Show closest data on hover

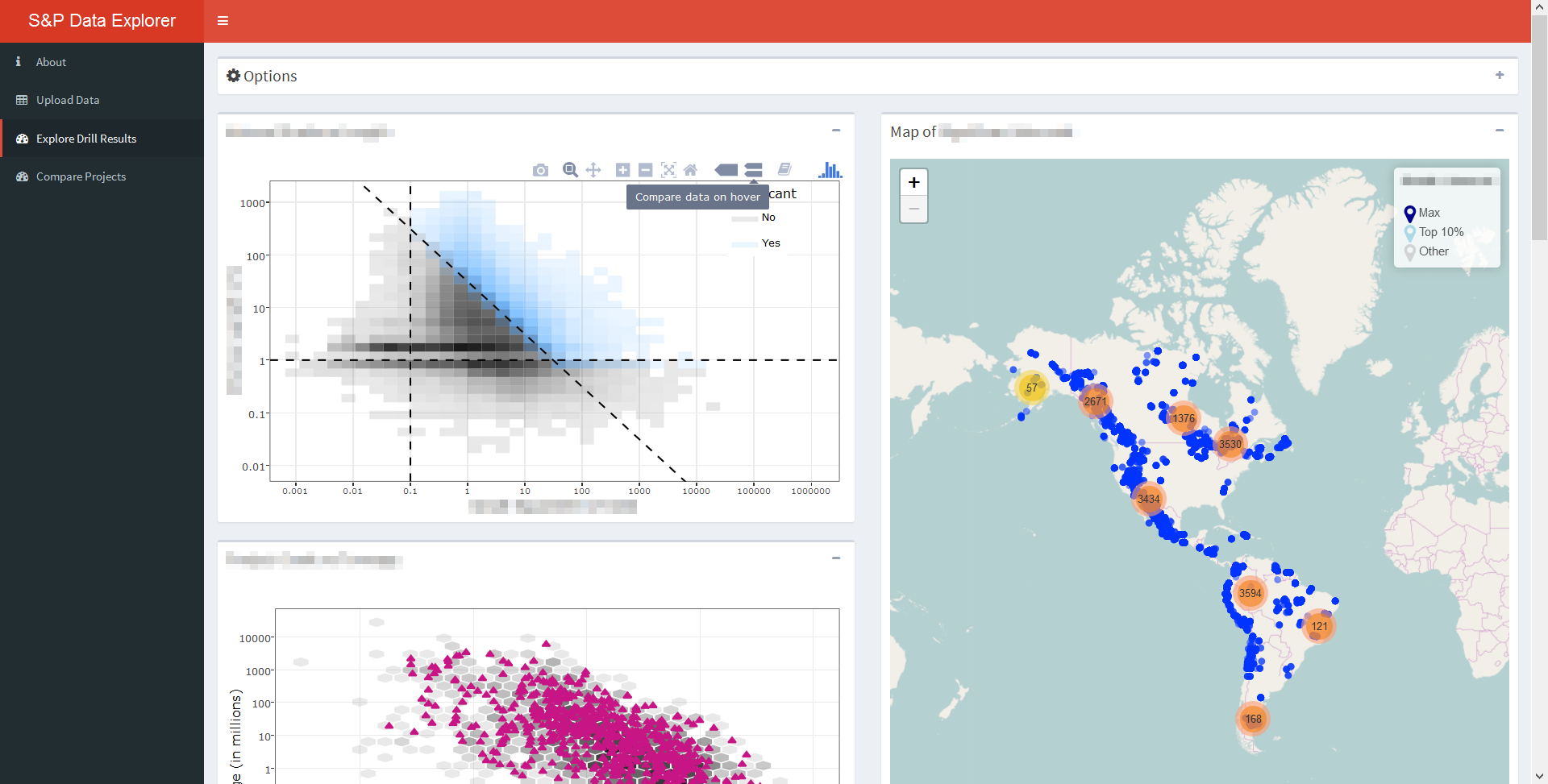726,170
